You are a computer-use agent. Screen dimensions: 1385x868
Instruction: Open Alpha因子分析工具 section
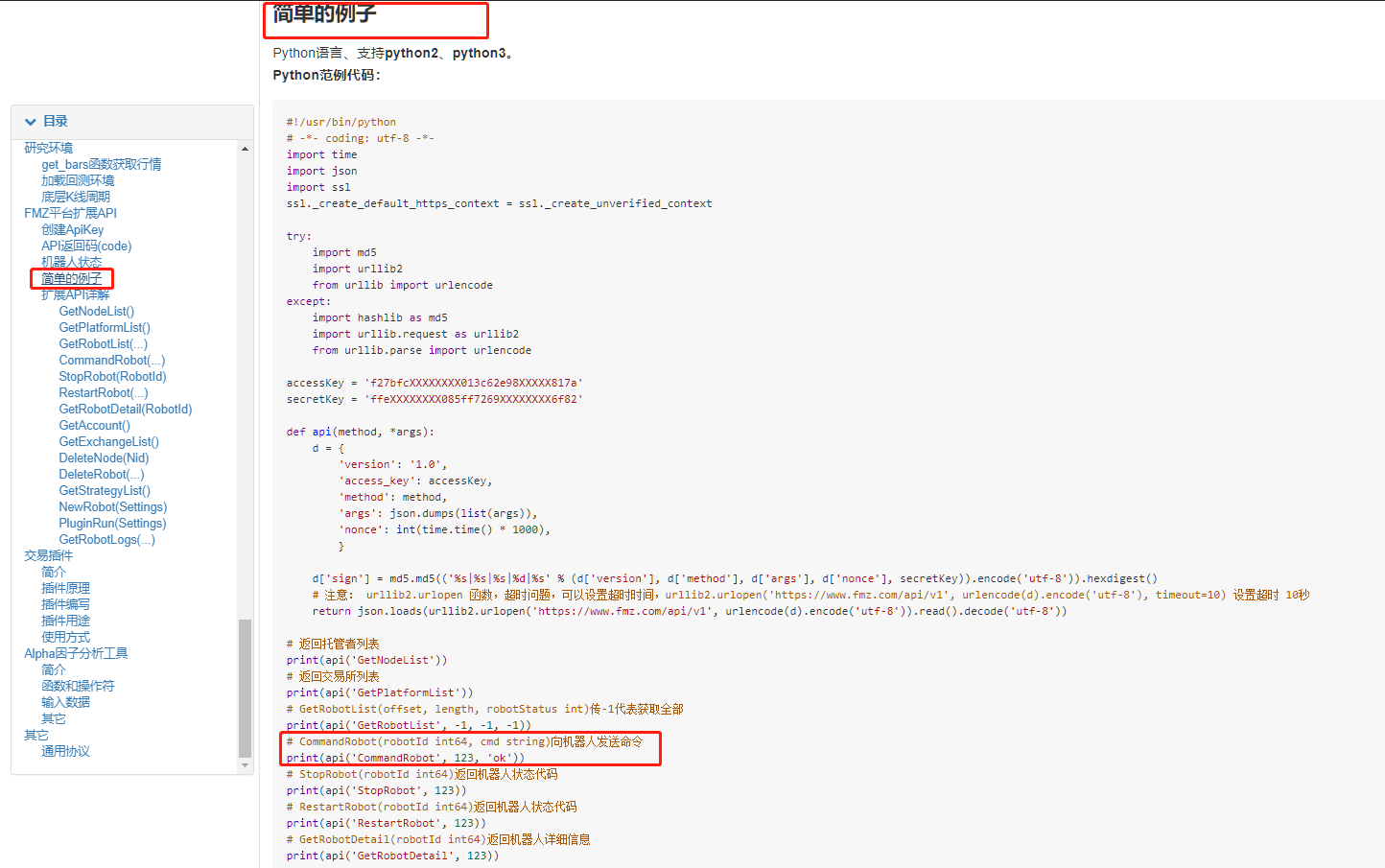click(x=76, y=653)
